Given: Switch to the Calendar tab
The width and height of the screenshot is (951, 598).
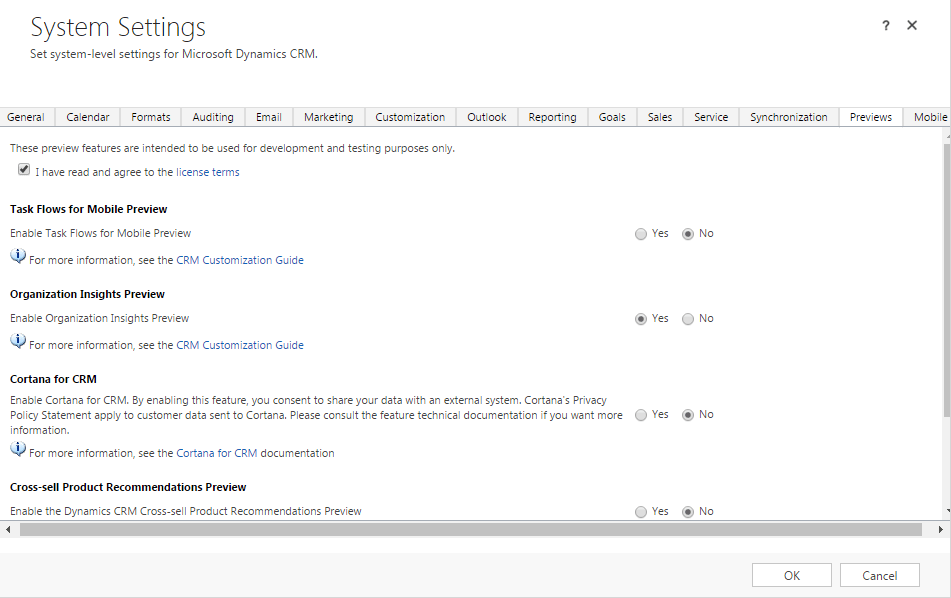Looking at the screenshot, I should click(88, 117).
